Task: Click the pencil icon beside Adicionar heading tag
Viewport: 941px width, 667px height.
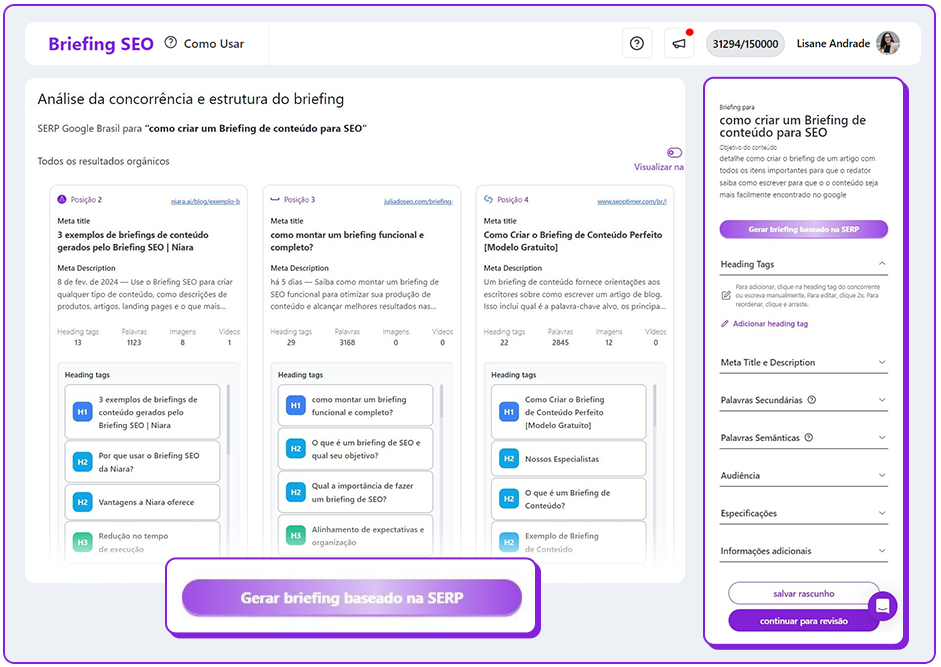Action: [724, 324]
